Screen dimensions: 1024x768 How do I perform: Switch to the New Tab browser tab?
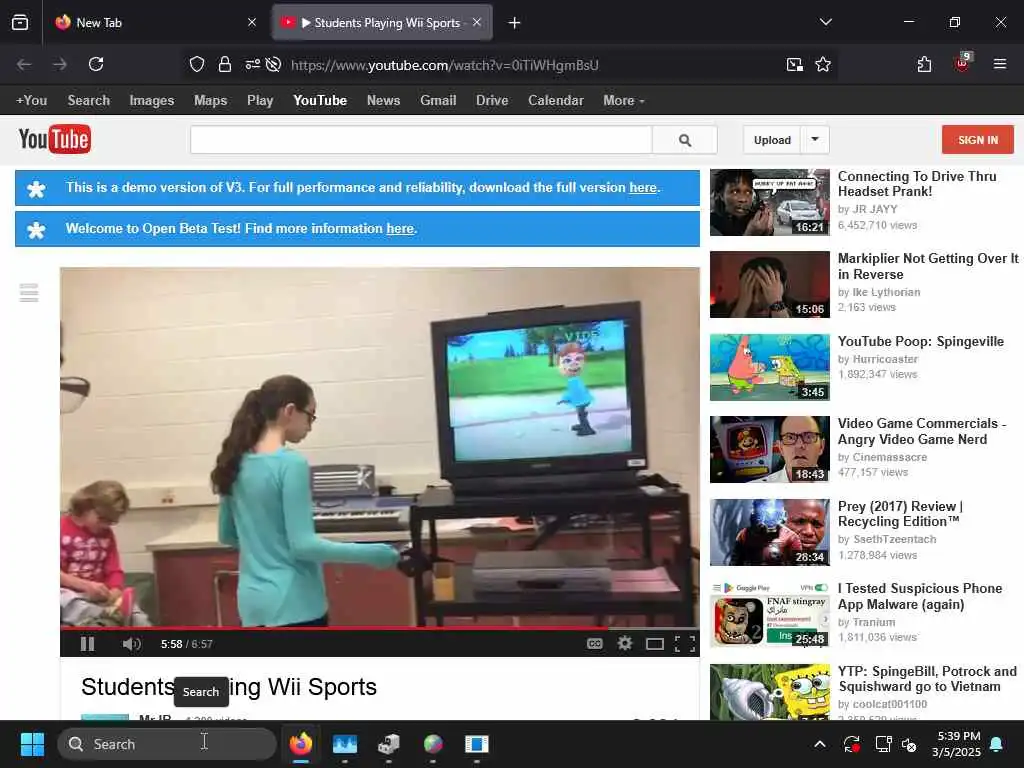[155, 23]
